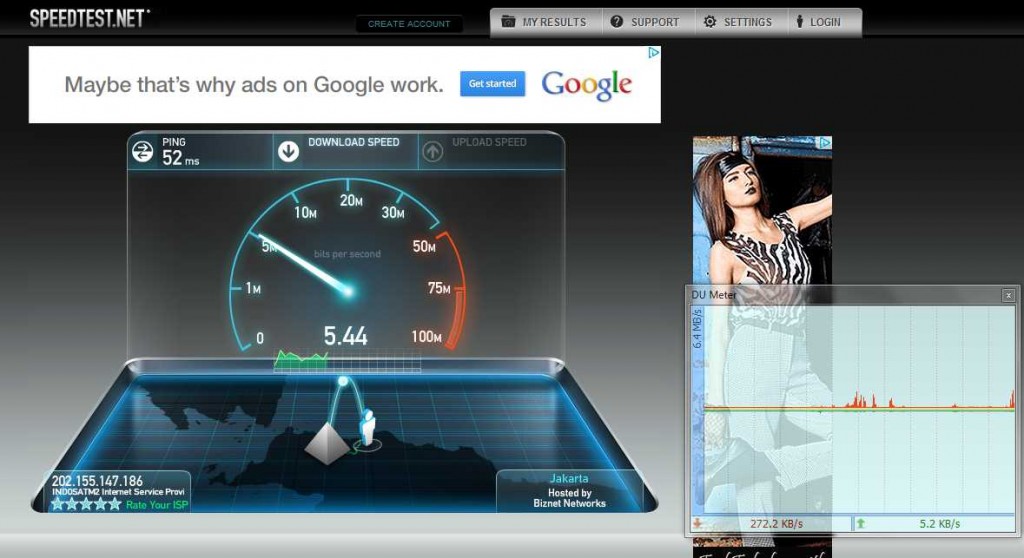
Task: Click the 5.2 KB/s upload rate
Action: tap(940, 524)
